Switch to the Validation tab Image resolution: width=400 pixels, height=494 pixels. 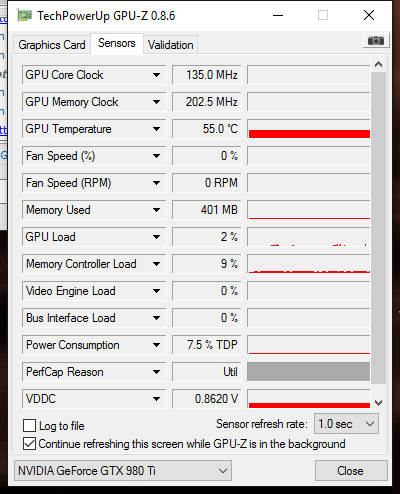pyautogui.click(x=171, y=45)
